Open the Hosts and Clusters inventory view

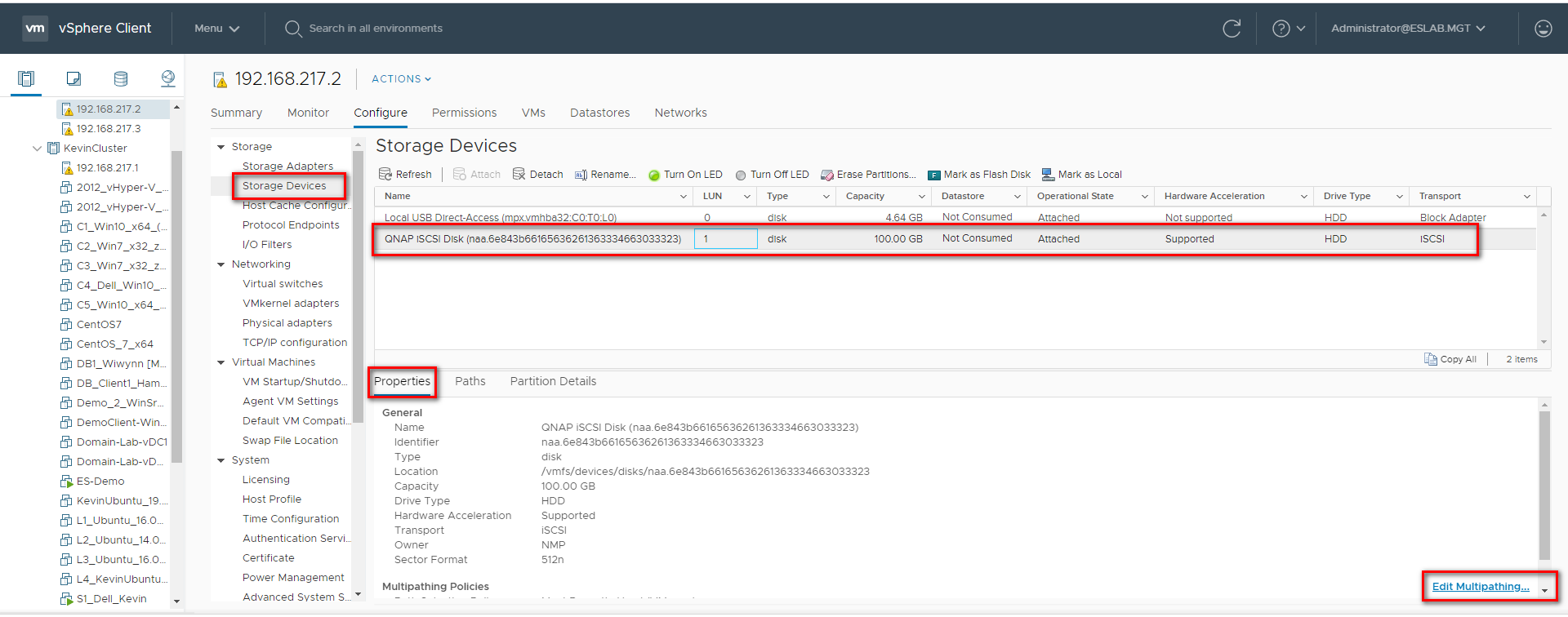(26, 78)
